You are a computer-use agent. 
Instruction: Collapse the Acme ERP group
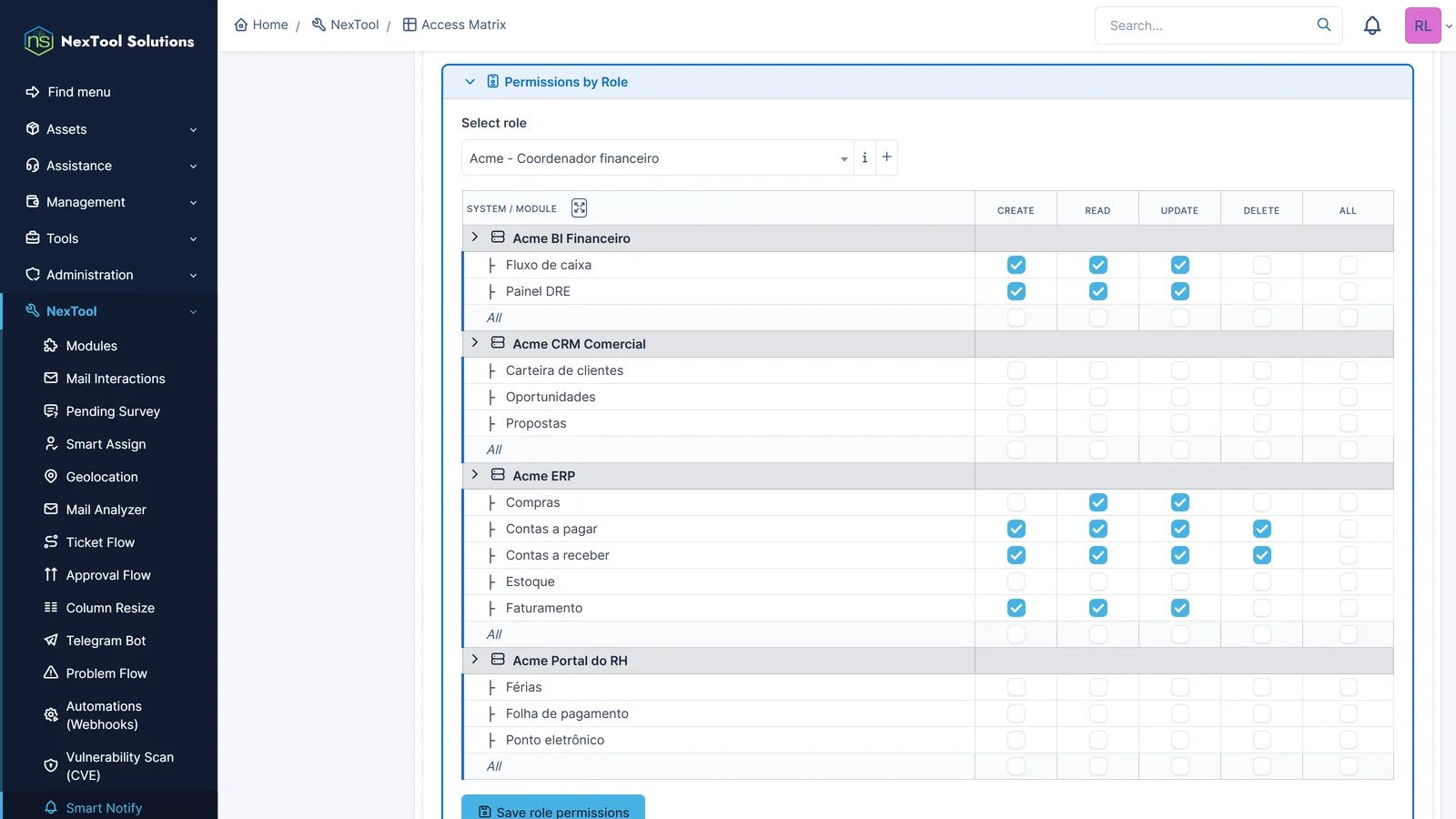click(x=474, y=475)
